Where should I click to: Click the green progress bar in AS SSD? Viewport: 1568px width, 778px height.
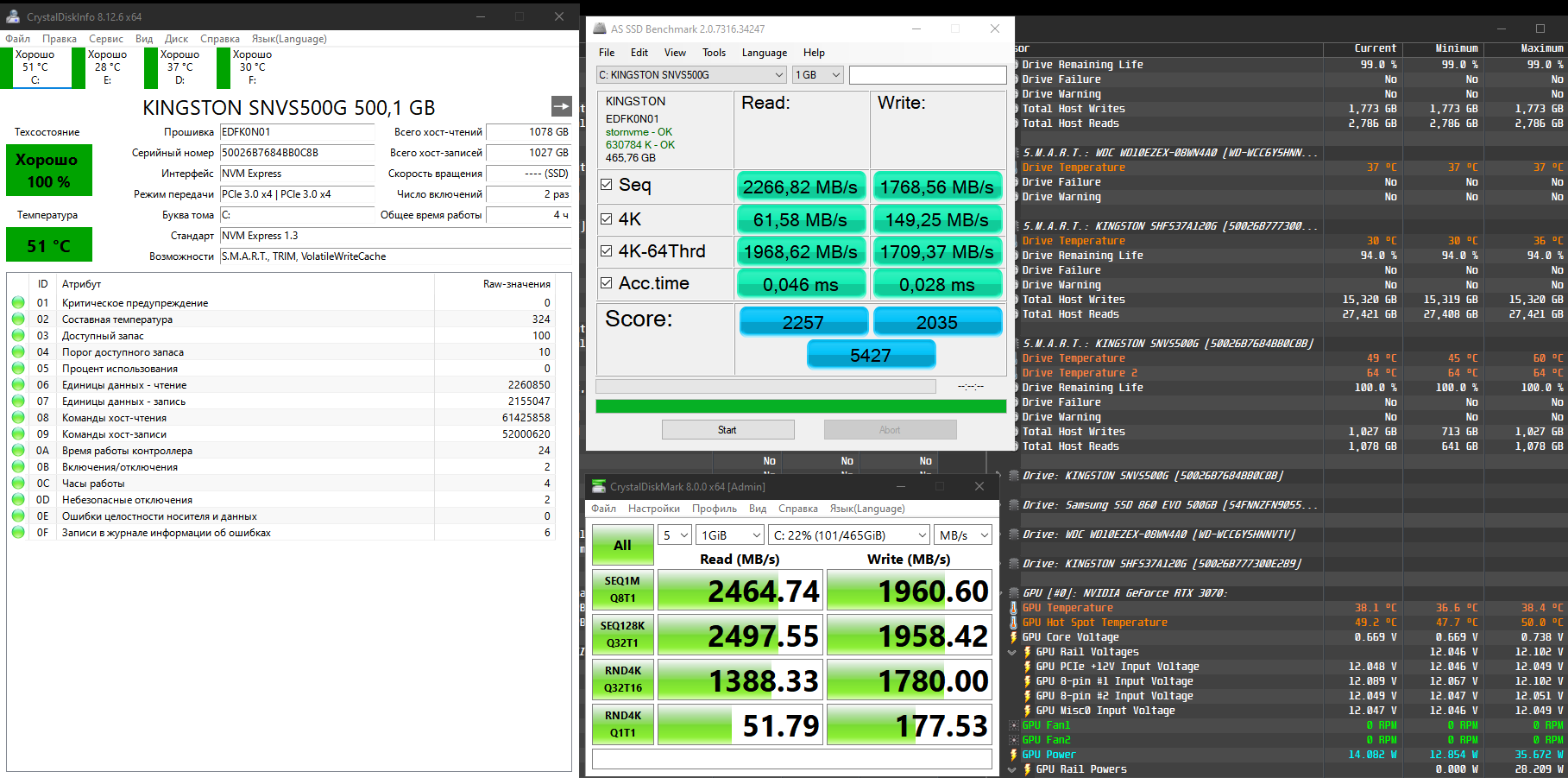pos(801,406)
